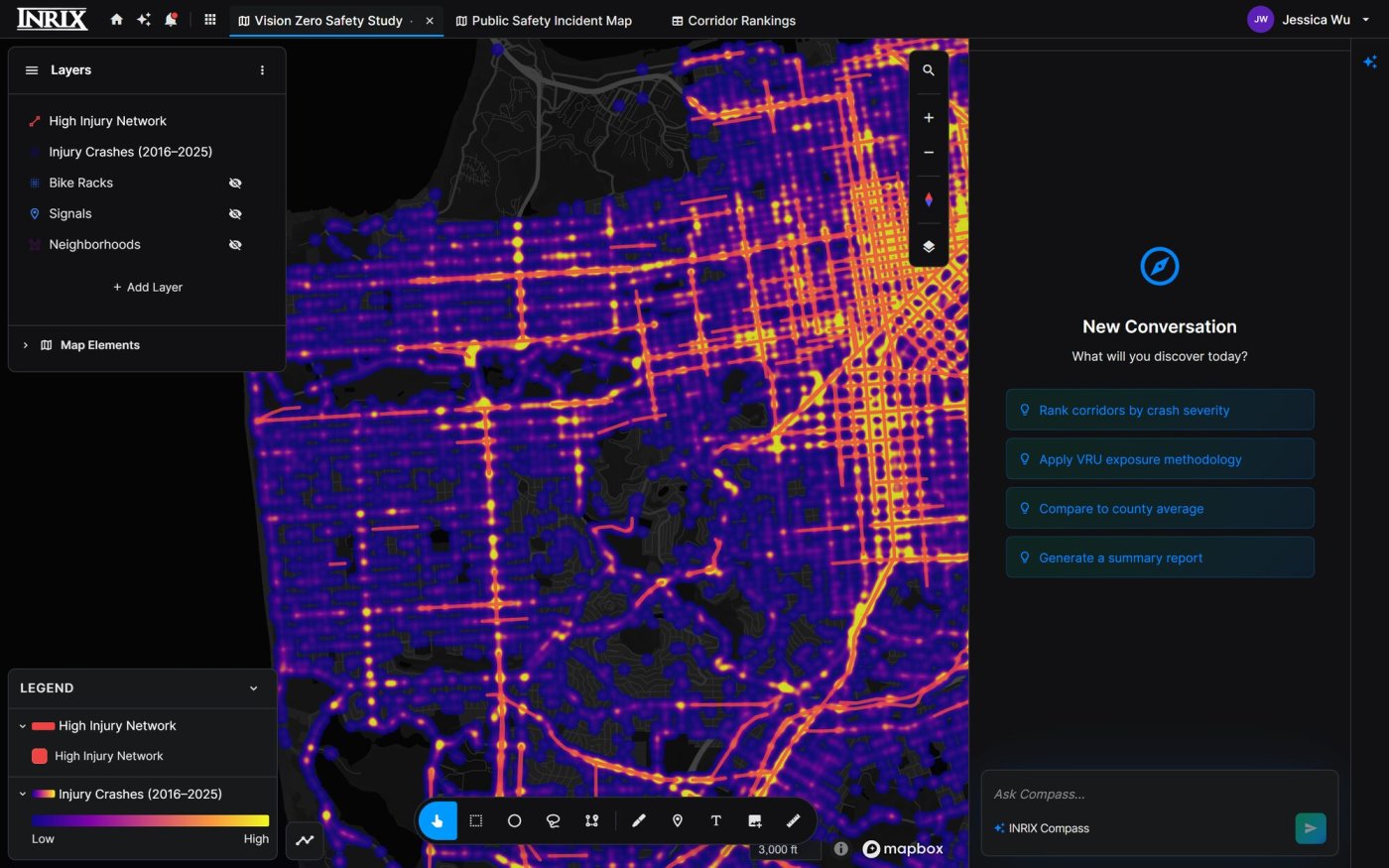Show the Signals layer
The width and height of the screenshot is (1389, 868).
click(235, 214)
